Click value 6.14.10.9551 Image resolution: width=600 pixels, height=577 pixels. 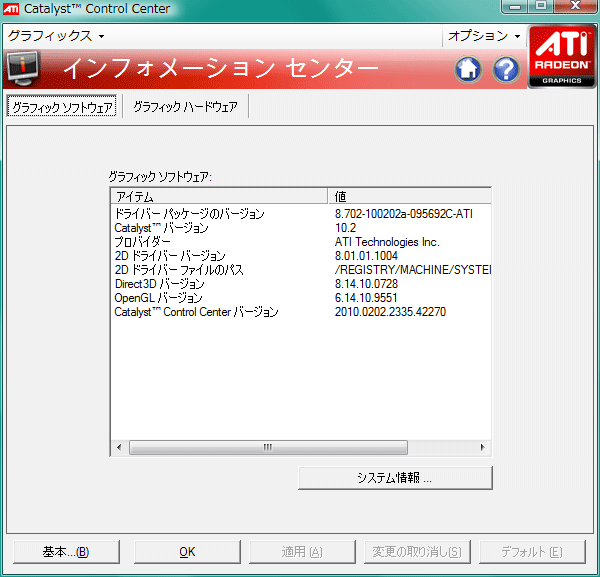[x=366, y=298]
